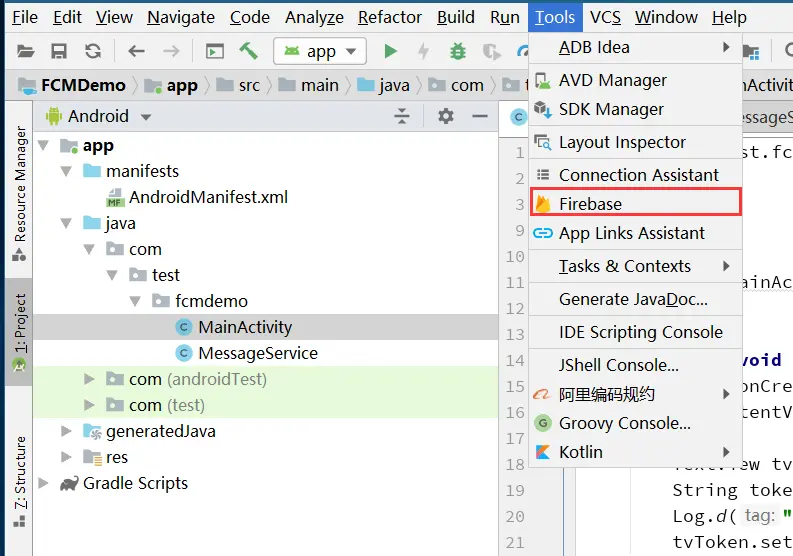Click the App Links Assistant link icon
Viewport: 793px width, 556px height.
click(543, 233)
